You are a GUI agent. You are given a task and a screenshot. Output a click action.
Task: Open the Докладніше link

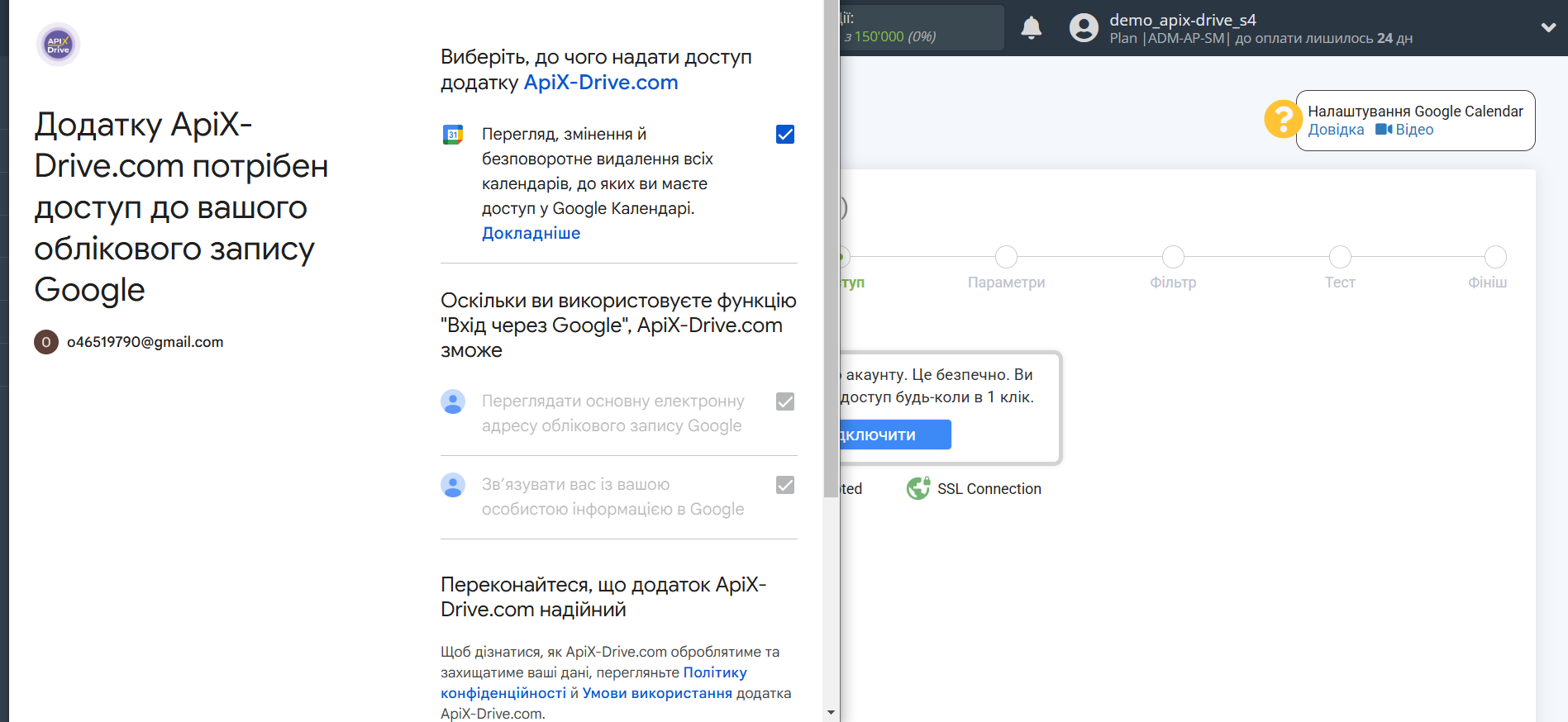pyautogui.click(x=531, y=234)
